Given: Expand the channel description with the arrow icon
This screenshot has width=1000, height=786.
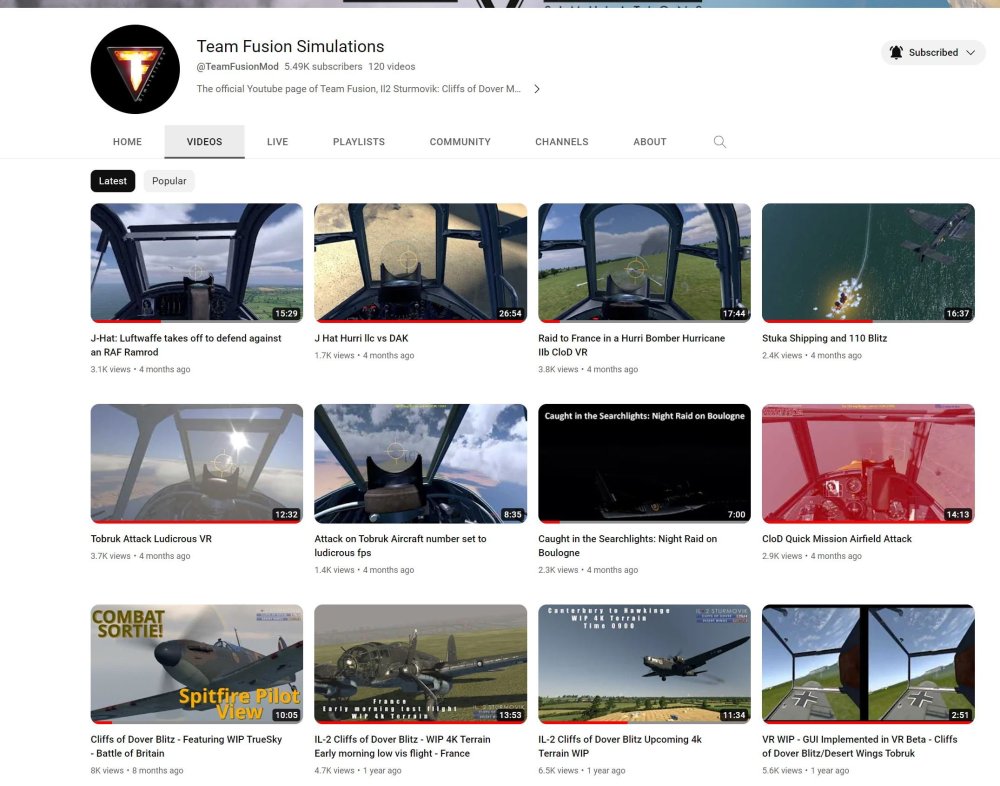Looking at the screenshot, I should 537,88.
